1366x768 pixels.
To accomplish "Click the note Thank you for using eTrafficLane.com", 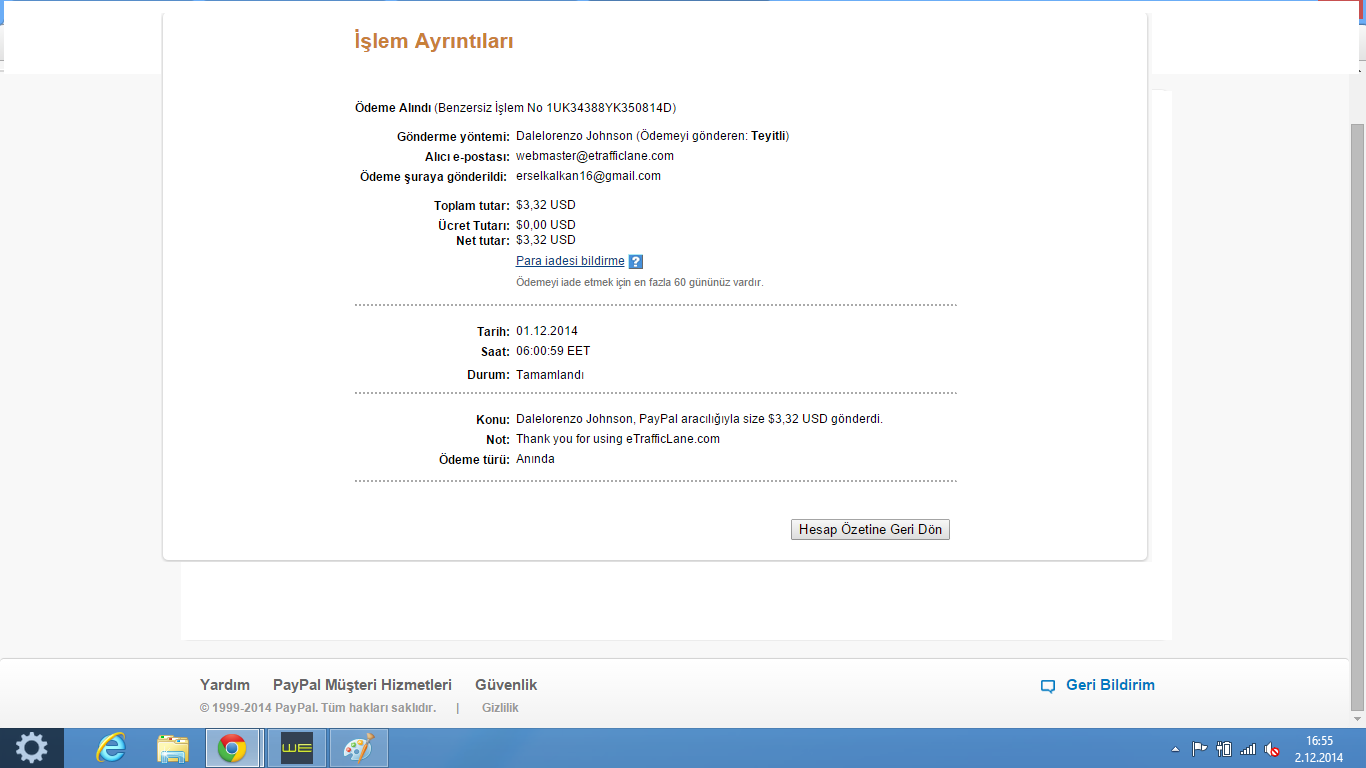I will (618, 439).
